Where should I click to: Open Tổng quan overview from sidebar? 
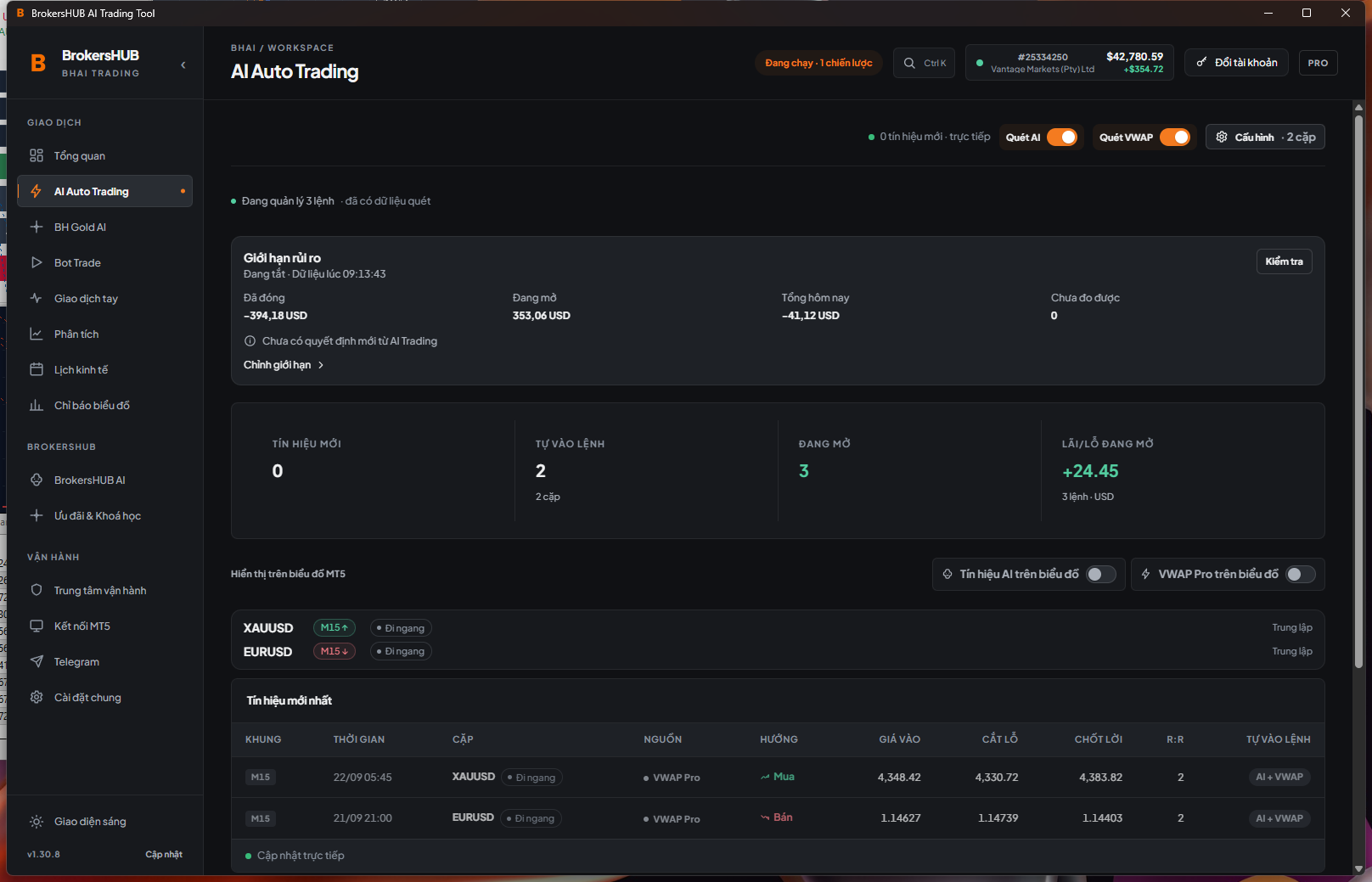tap(104, 155)
